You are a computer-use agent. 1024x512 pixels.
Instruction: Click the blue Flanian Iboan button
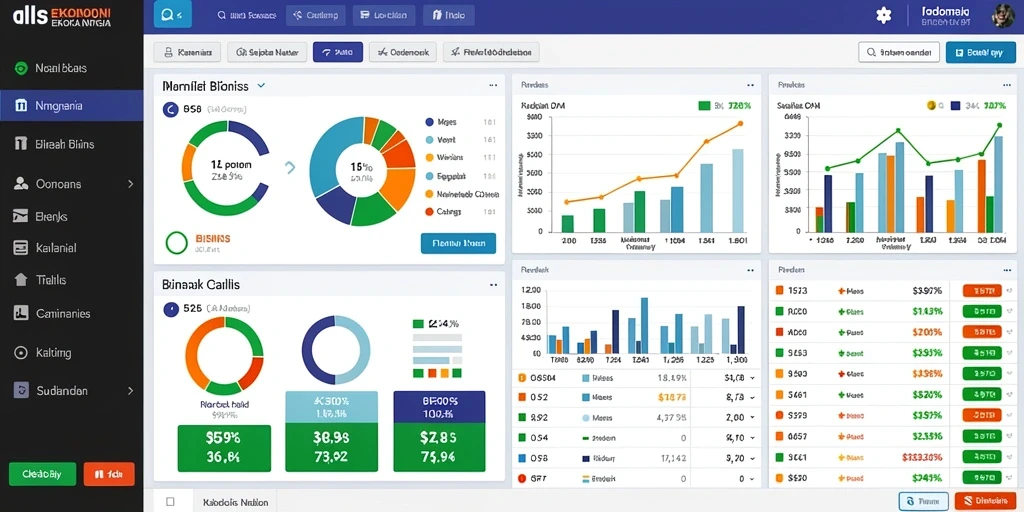(458, 243)
